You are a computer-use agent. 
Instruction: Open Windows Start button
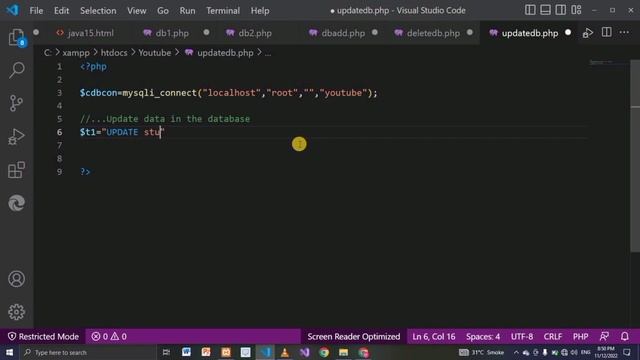point(9,352)
